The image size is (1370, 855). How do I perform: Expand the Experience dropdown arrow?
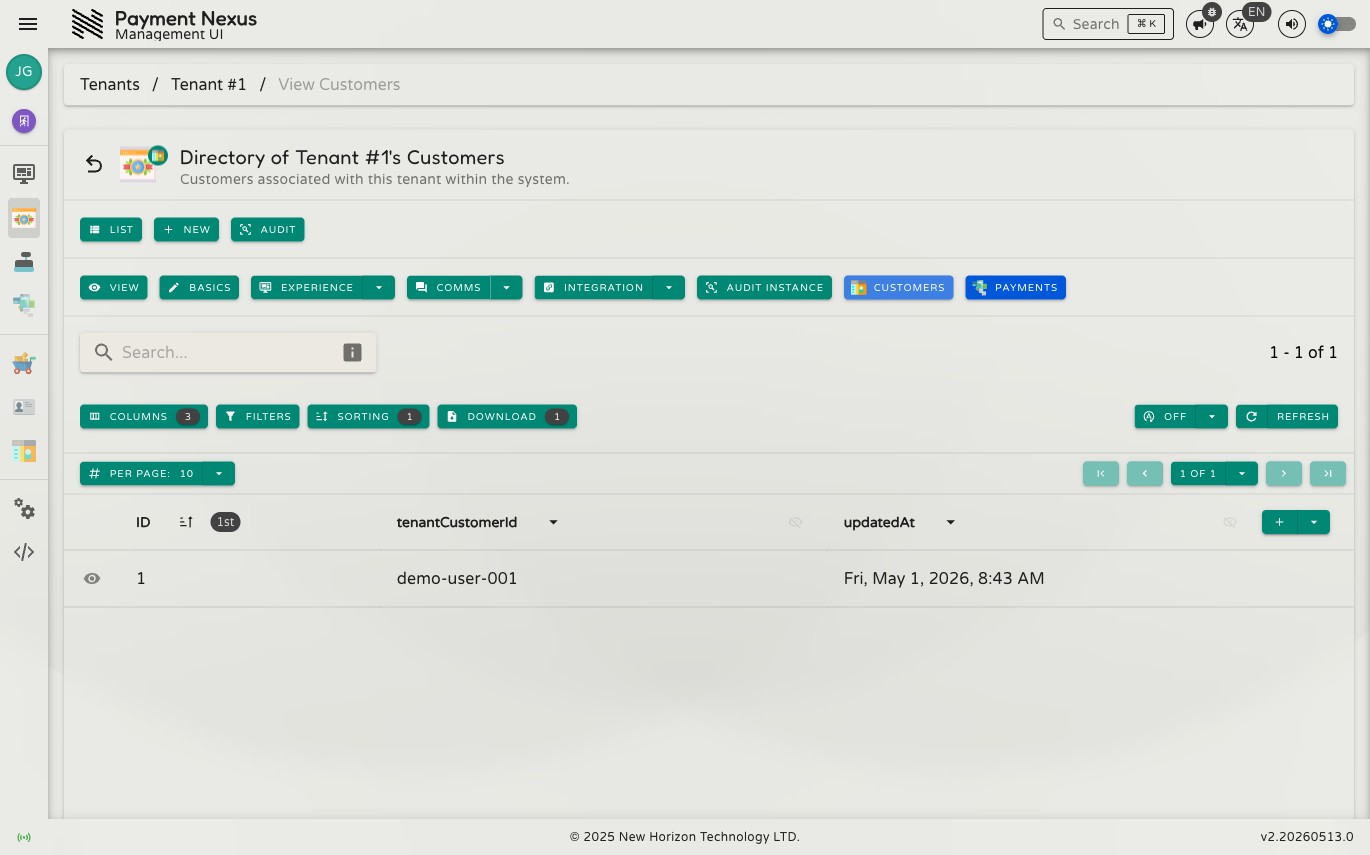pyautogui.click(x=378, y=287)
